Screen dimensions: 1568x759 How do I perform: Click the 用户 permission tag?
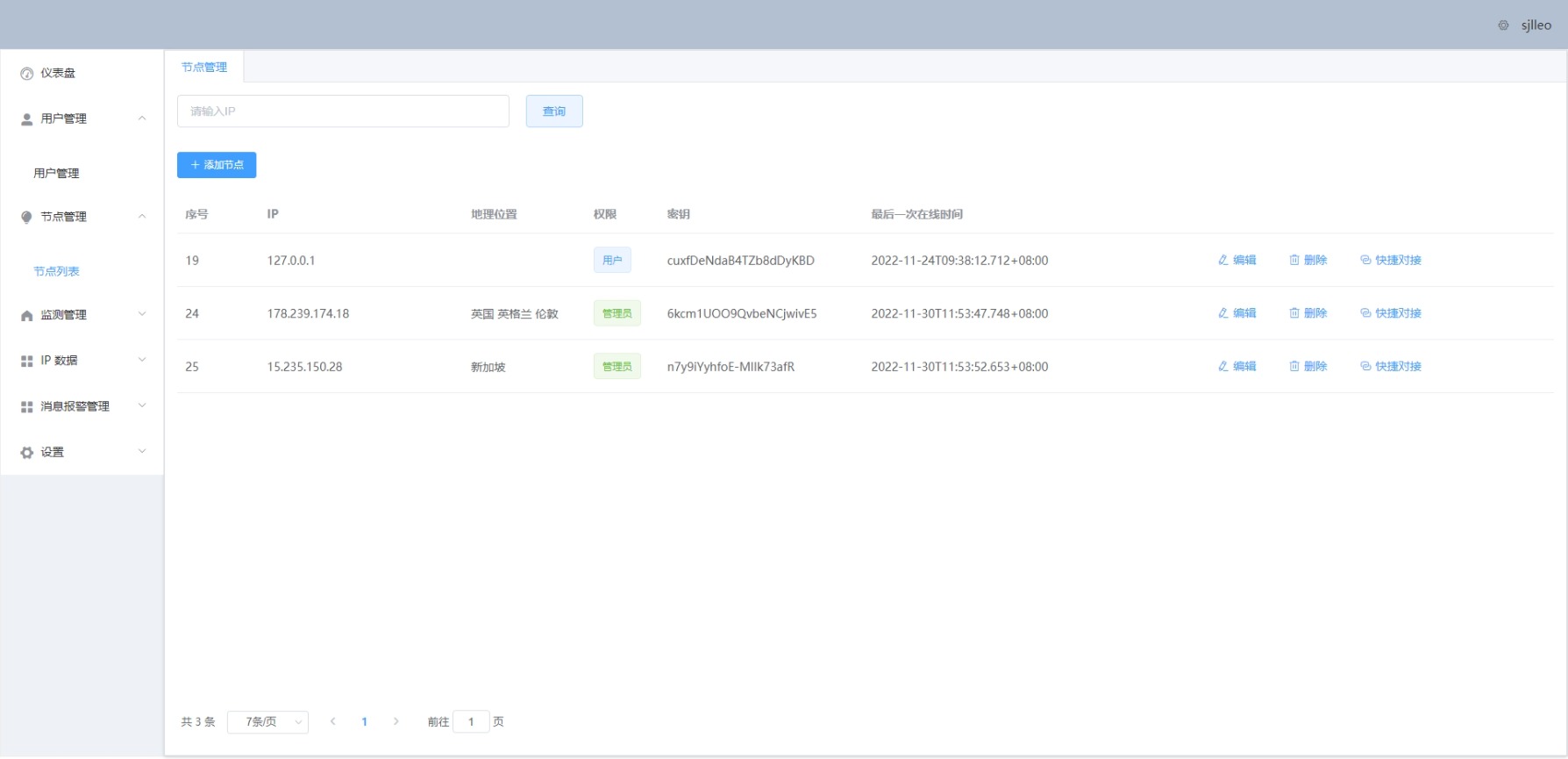612,261
